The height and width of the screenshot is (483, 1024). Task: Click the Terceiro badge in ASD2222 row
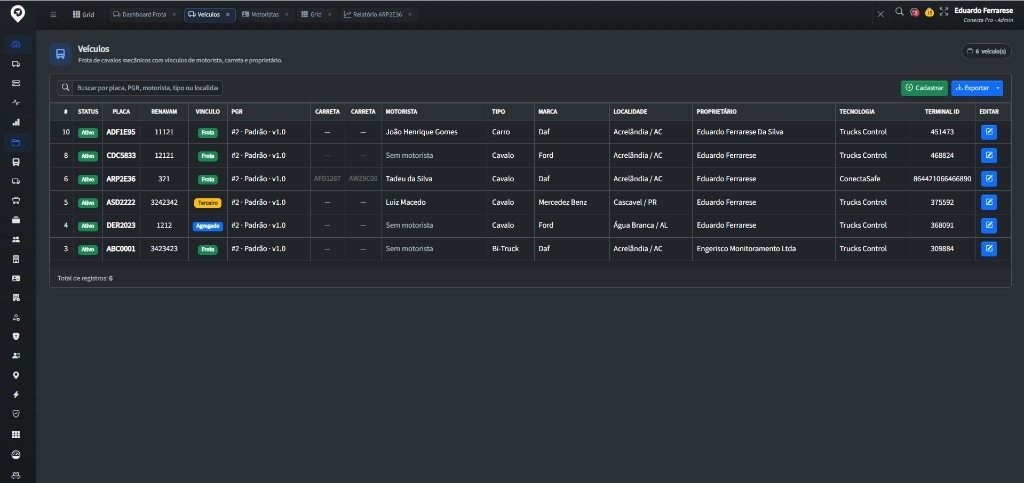pos(208,203)
